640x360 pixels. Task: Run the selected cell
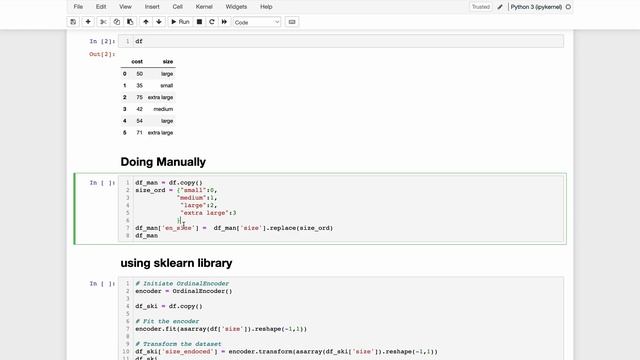[x=180, y=22]
